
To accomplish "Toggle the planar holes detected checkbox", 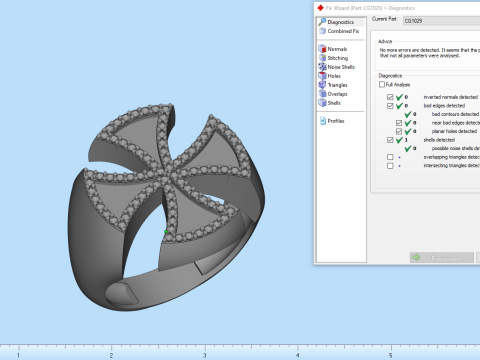I will coord(399,131).
